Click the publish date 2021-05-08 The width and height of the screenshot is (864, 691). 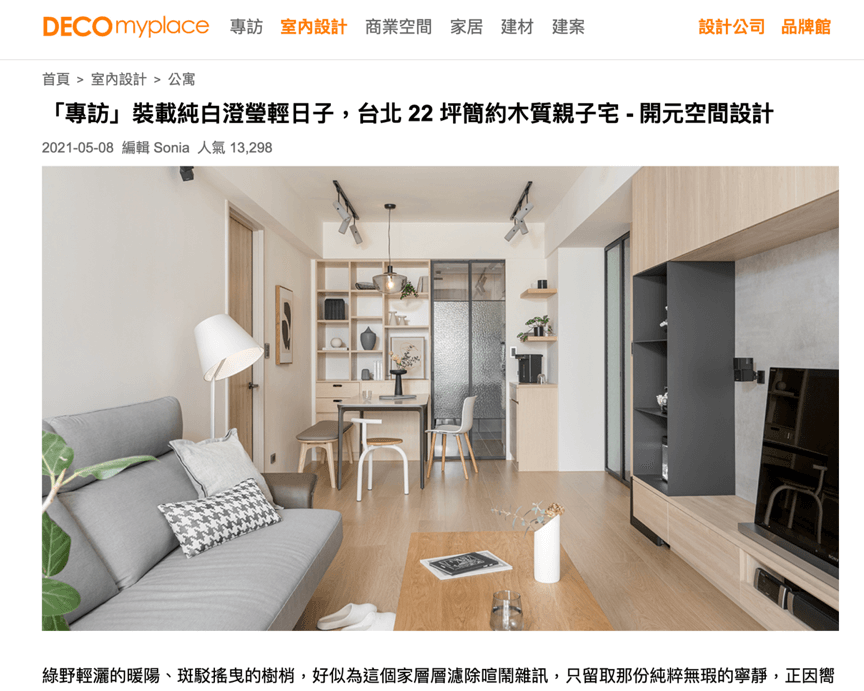(x=78, y=148)
